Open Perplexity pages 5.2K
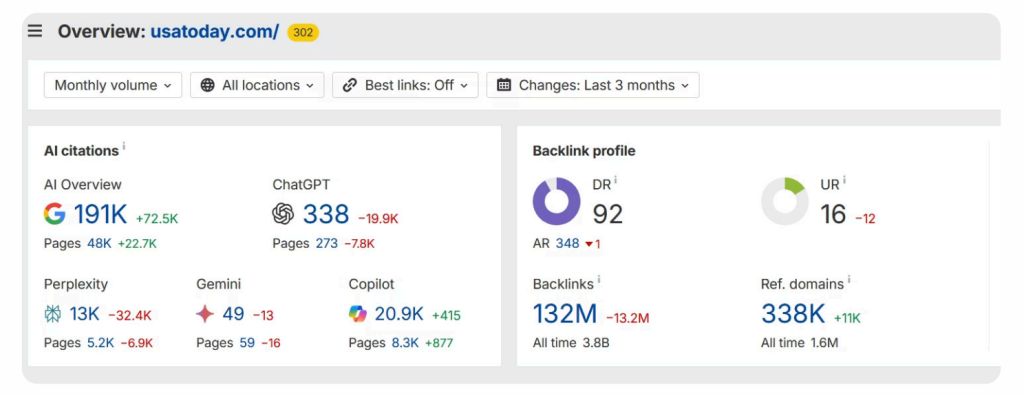Image resolution: width=1024 pixels, height=394 pixels. [101, 343]
